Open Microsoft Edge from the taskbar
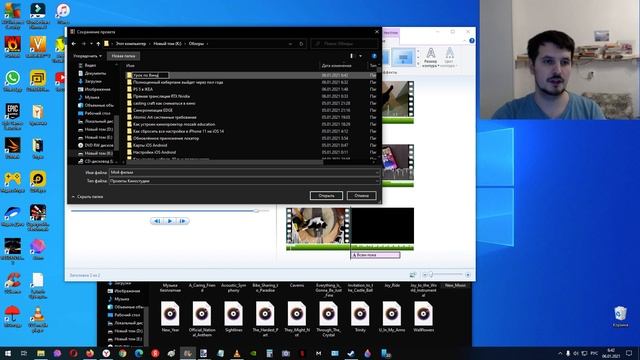Viewport: 640px width, 360px height. [x=139, y=353]
